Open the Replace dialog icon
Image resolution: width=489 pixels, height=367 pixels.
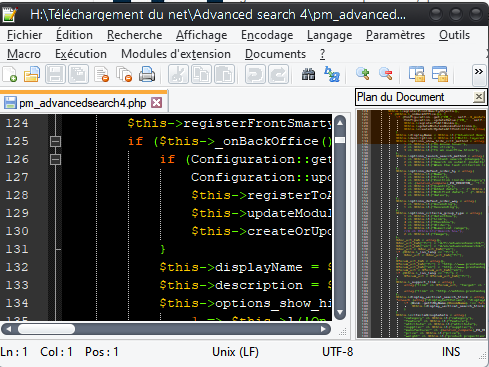[x=332, y=74]
